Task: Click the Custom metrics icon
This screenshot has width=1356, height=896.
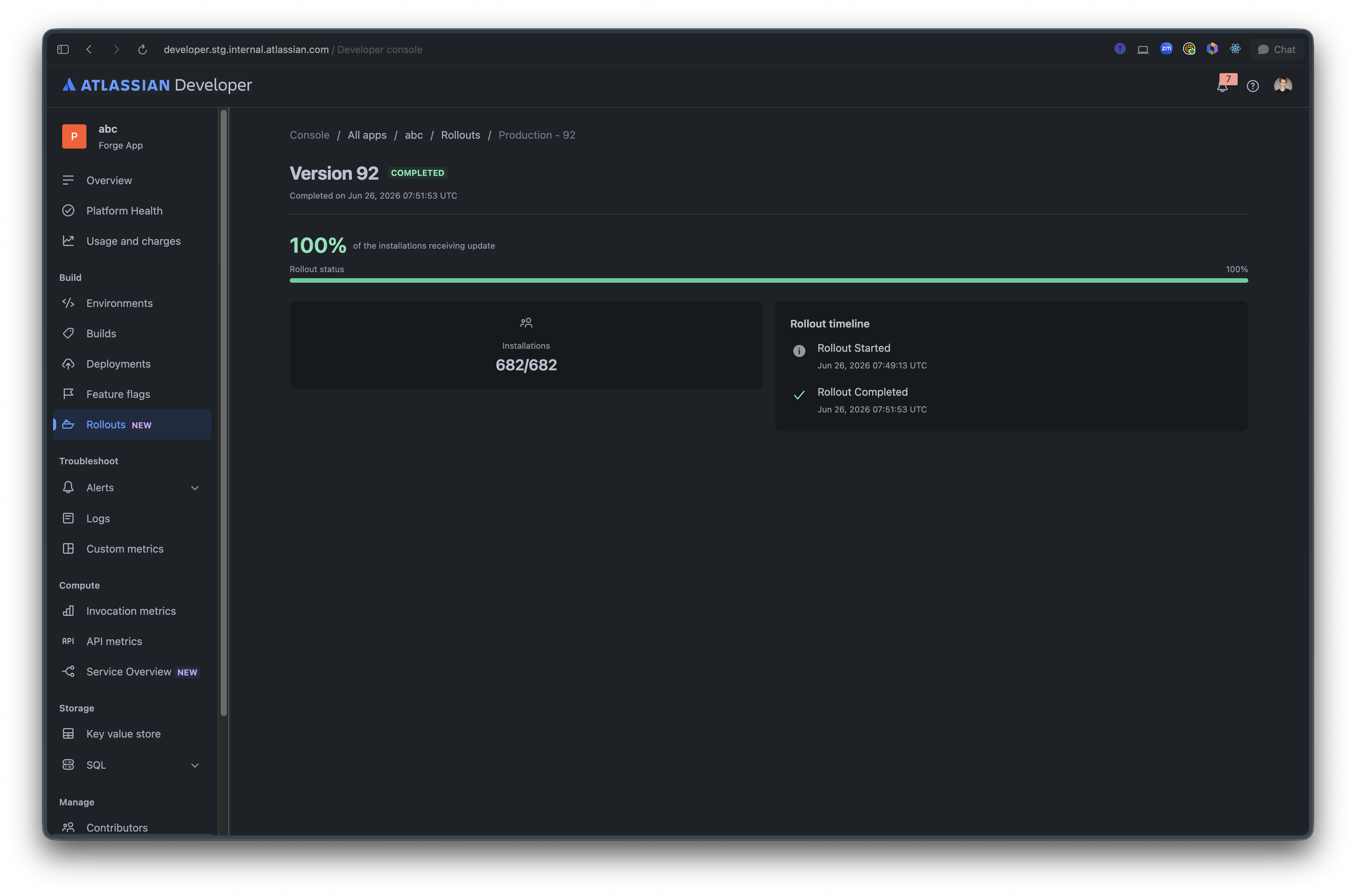Action: (x=68, y=549)
